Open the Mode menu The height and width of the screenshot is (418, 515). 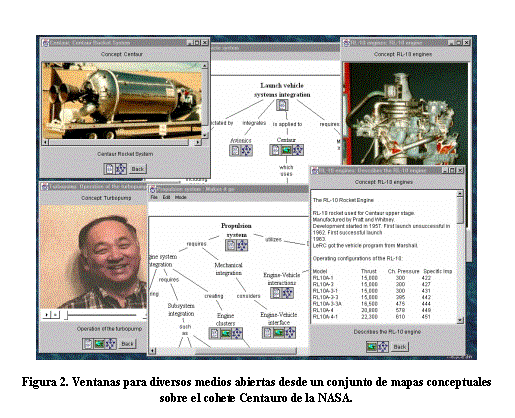point(181,197)
